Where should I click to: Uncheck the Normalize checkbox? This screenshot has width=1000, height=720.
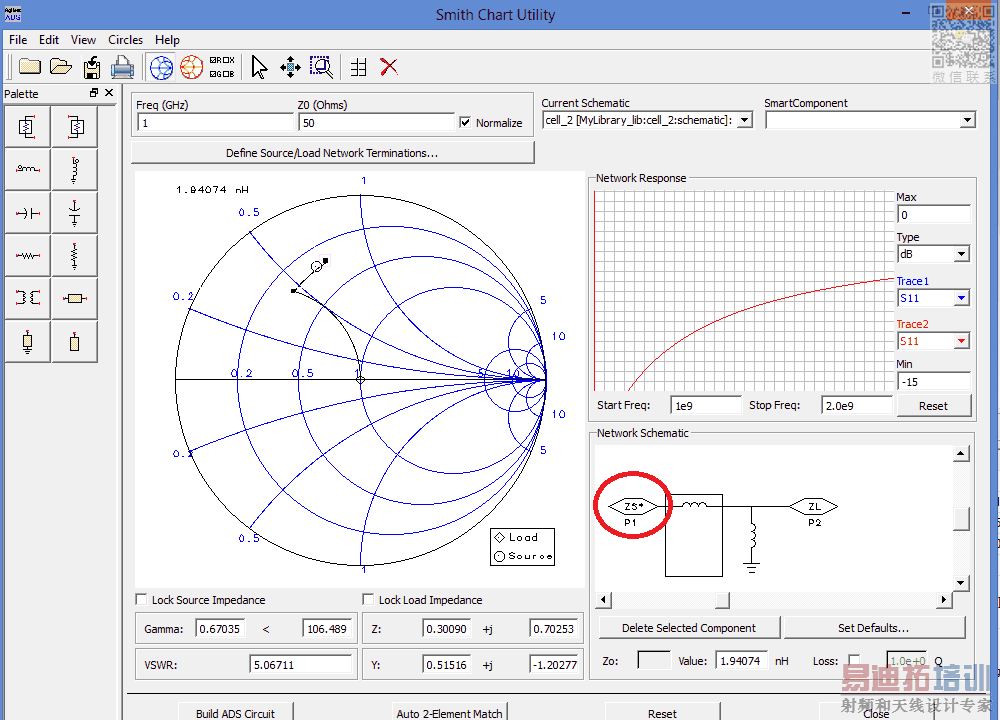(x=465, y=123)
